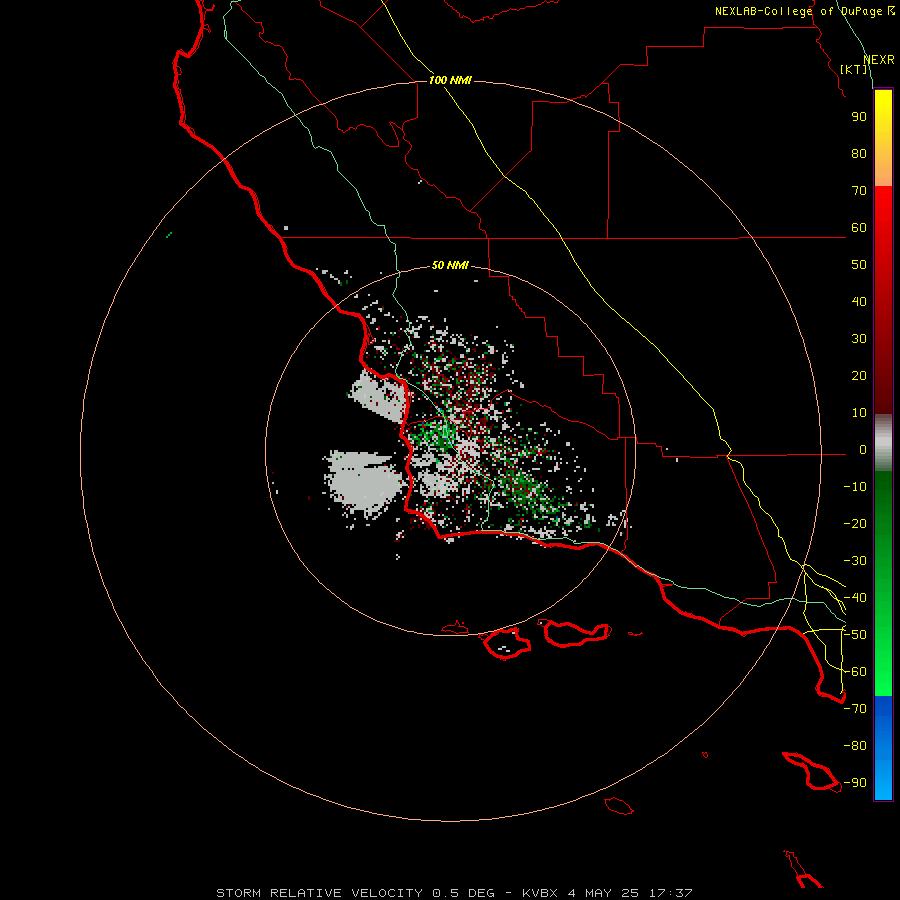Click the blue bottom segment of the color bar
The image size is (900, 900).
[883, 748]
